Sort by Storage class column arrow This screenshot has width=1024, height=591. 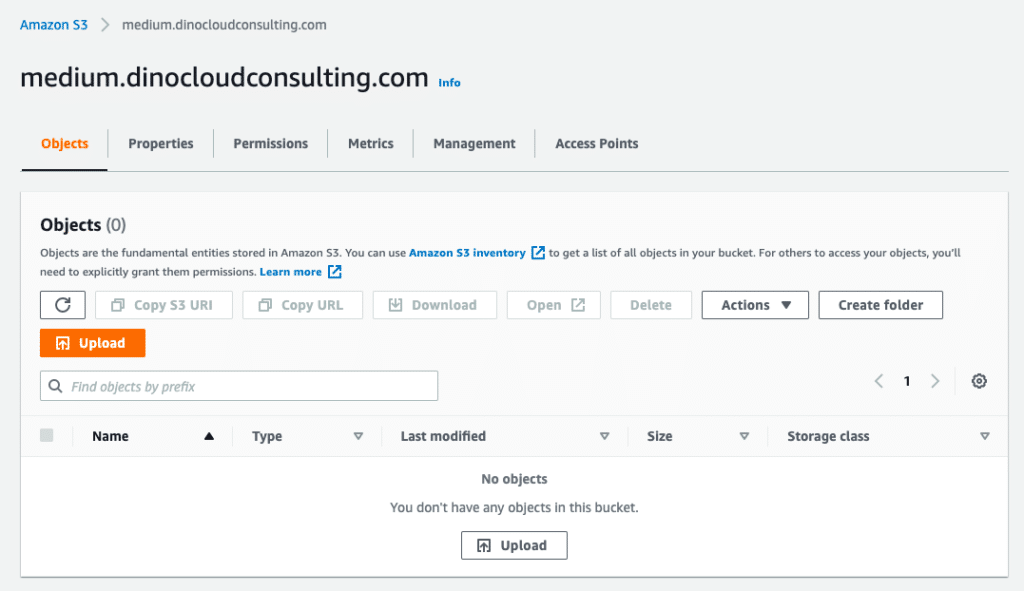(x=985, y=436)
